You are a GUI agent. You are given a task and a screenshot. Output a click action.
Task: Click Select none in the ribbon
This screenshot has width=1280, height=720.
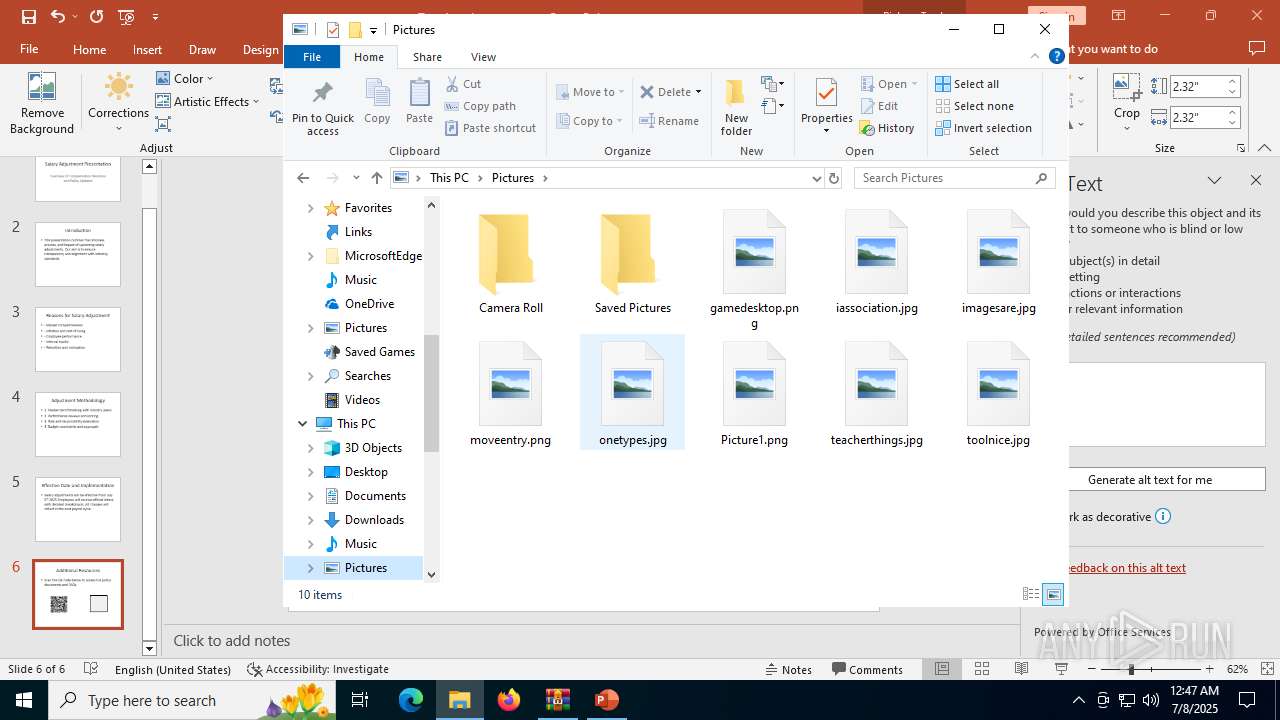pos(974,106)
